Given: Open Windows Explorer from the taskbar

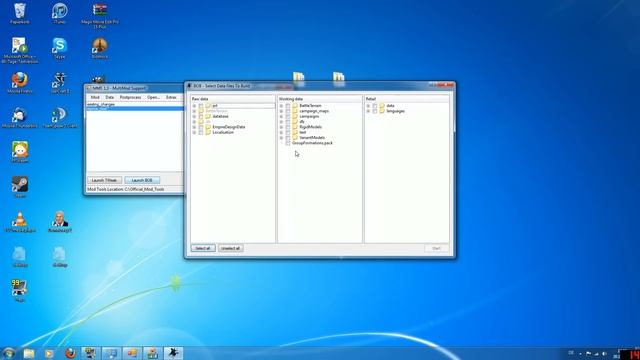Looking at the screenshot, I should 29,353.
